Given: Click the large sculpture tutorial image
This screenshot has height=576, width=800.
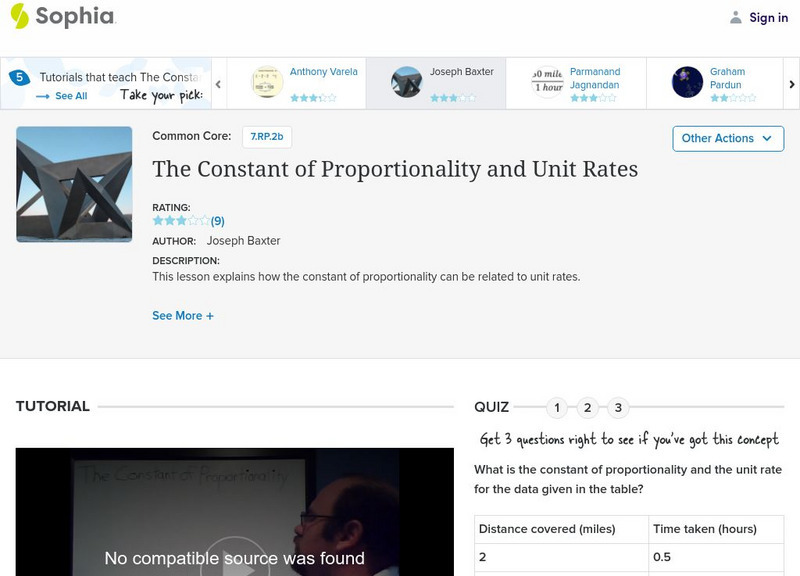Looking at the screenshot, I should pos(74,184).
